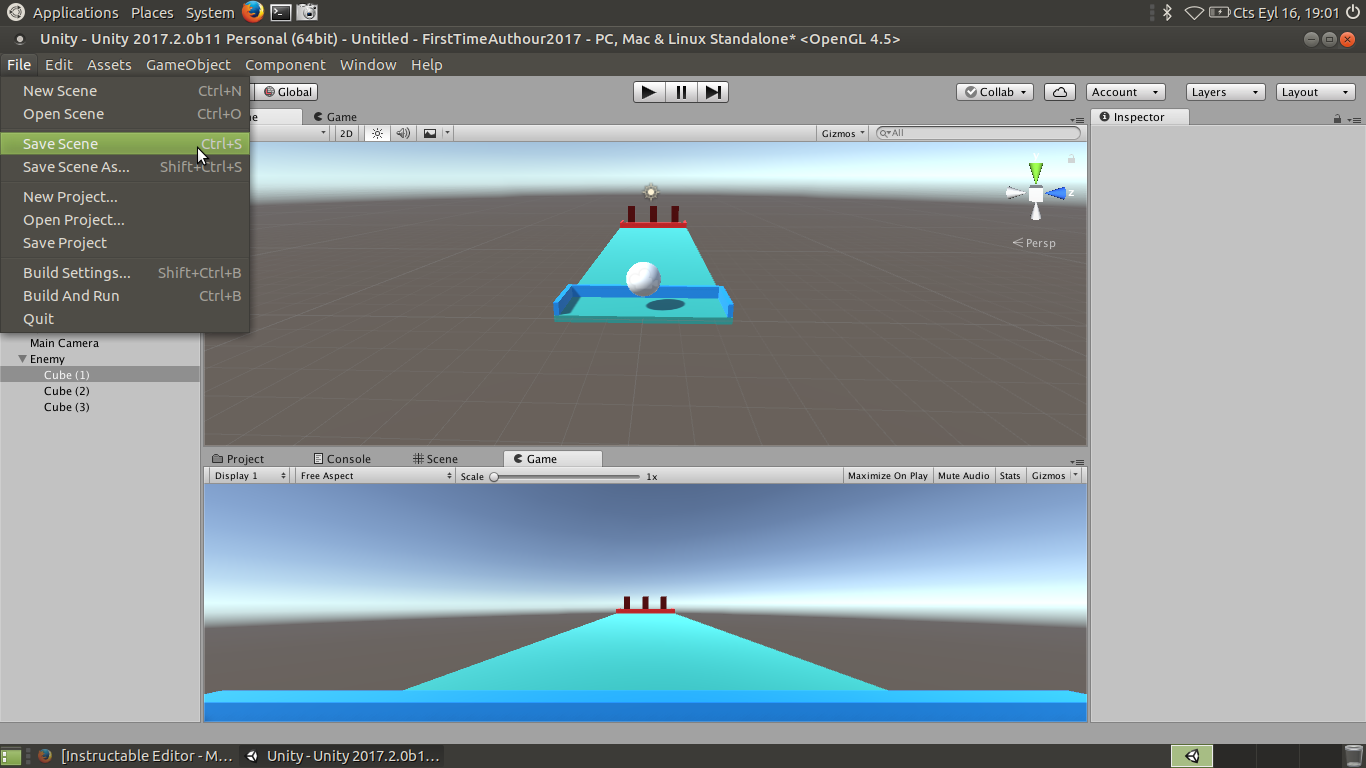Image resolution: width=1366 pixels, height=768 pixels.
Task: Choose Open Scene from File menu
Action: 124,114
